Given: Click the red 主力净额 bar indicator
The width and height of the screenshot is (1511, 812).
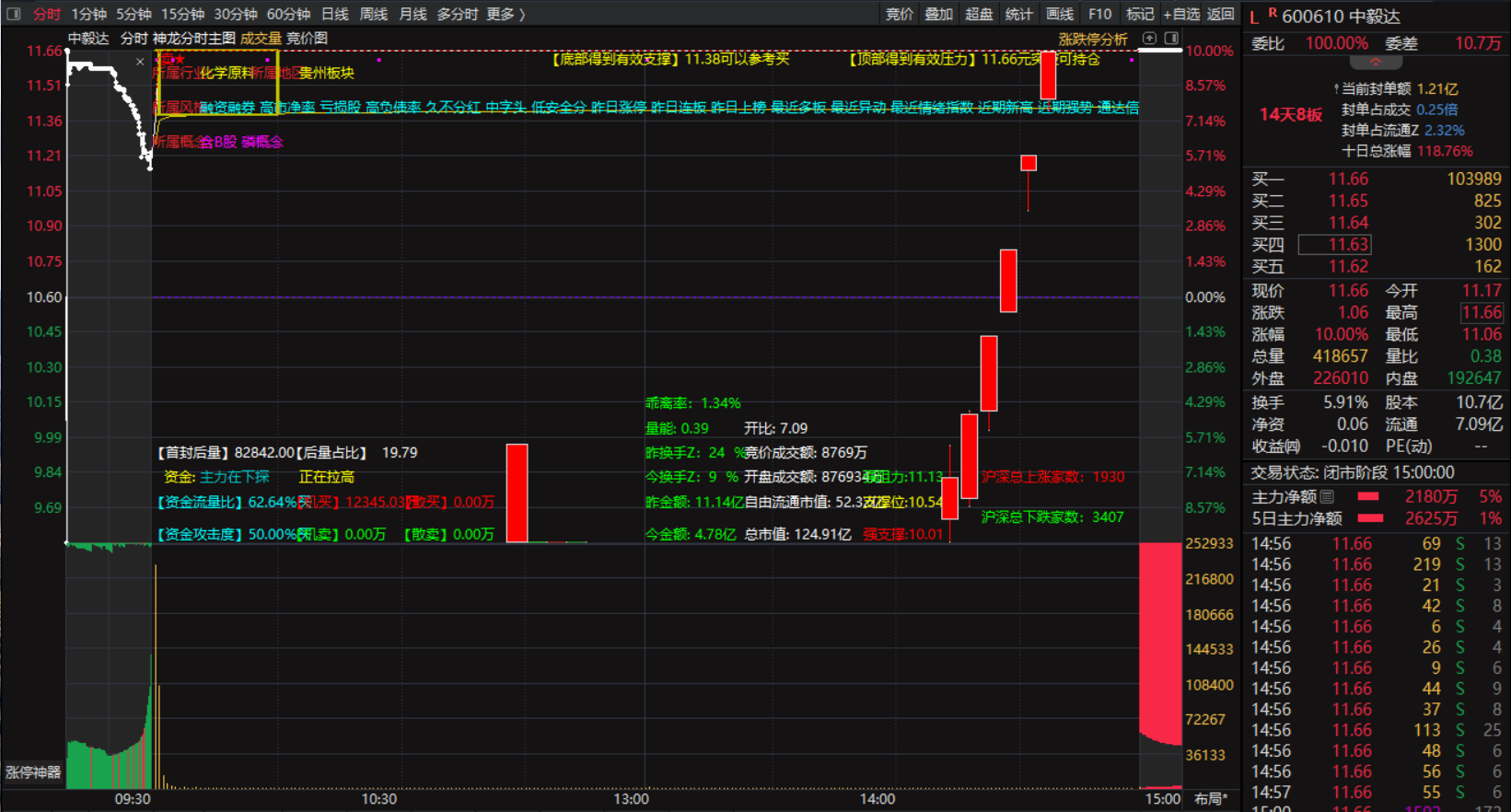Looking at the screenshot, I should coord(1369,496).
